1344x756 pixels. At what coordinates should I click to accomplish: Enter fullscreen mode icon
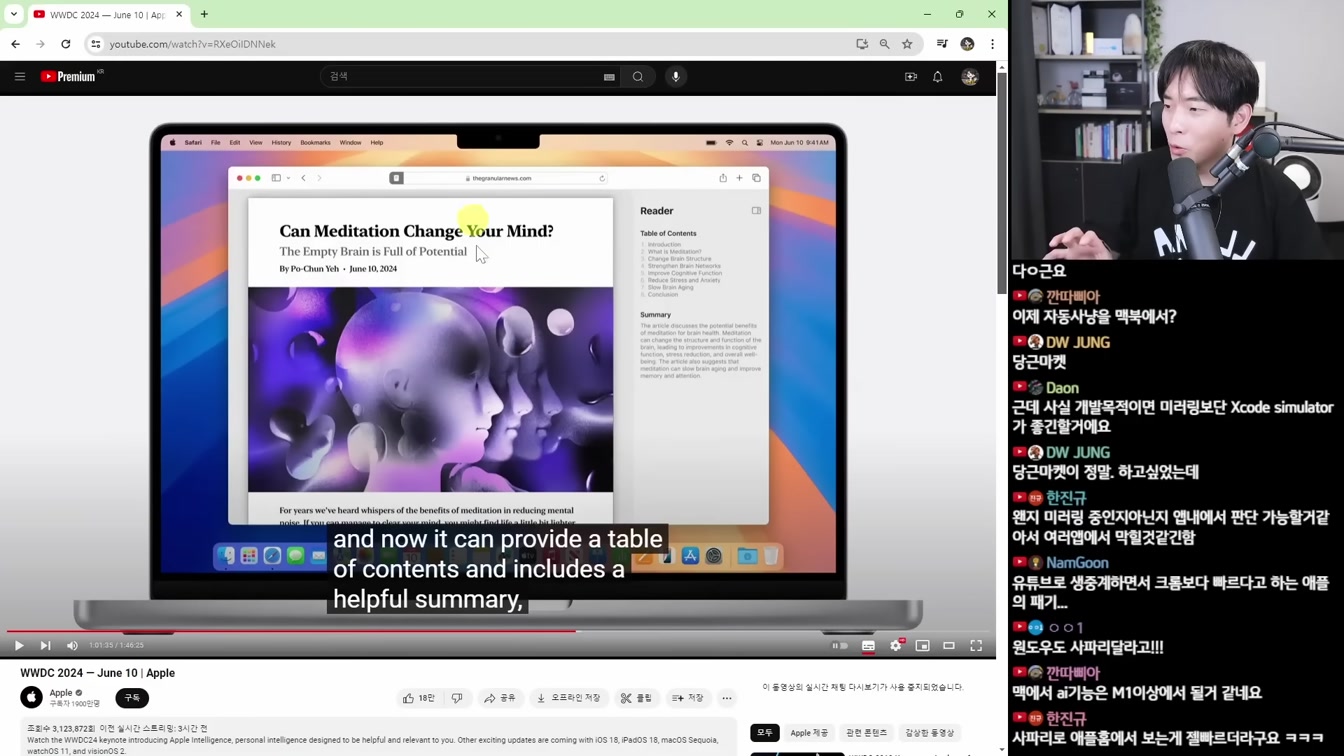[976, 646]
